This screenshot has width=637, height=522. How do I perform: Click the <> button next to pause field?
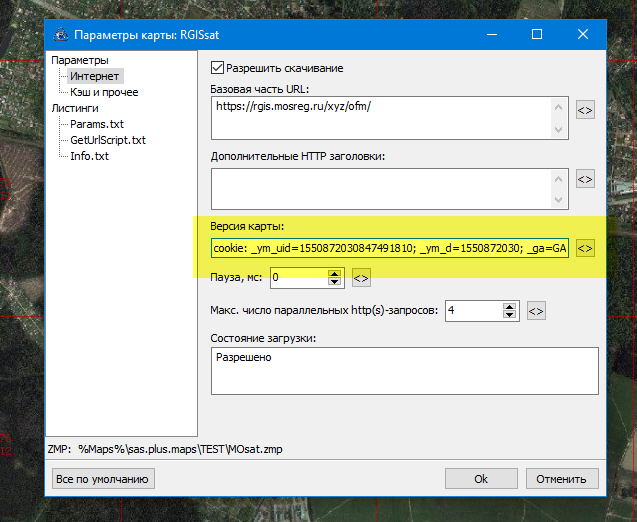click(x=361, y=277)
